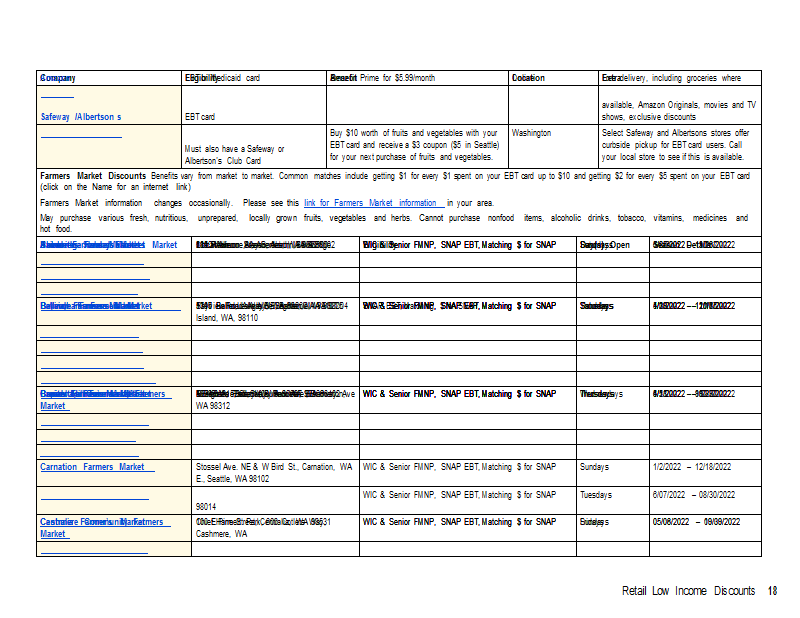This screenshot has width=800, height=618.
Task: Click 'E., Seattle, WA 98102' address text
Action: [232, 479]
